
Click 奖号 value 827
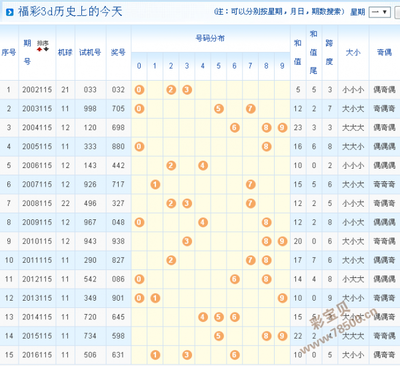[x=118, y=260]
